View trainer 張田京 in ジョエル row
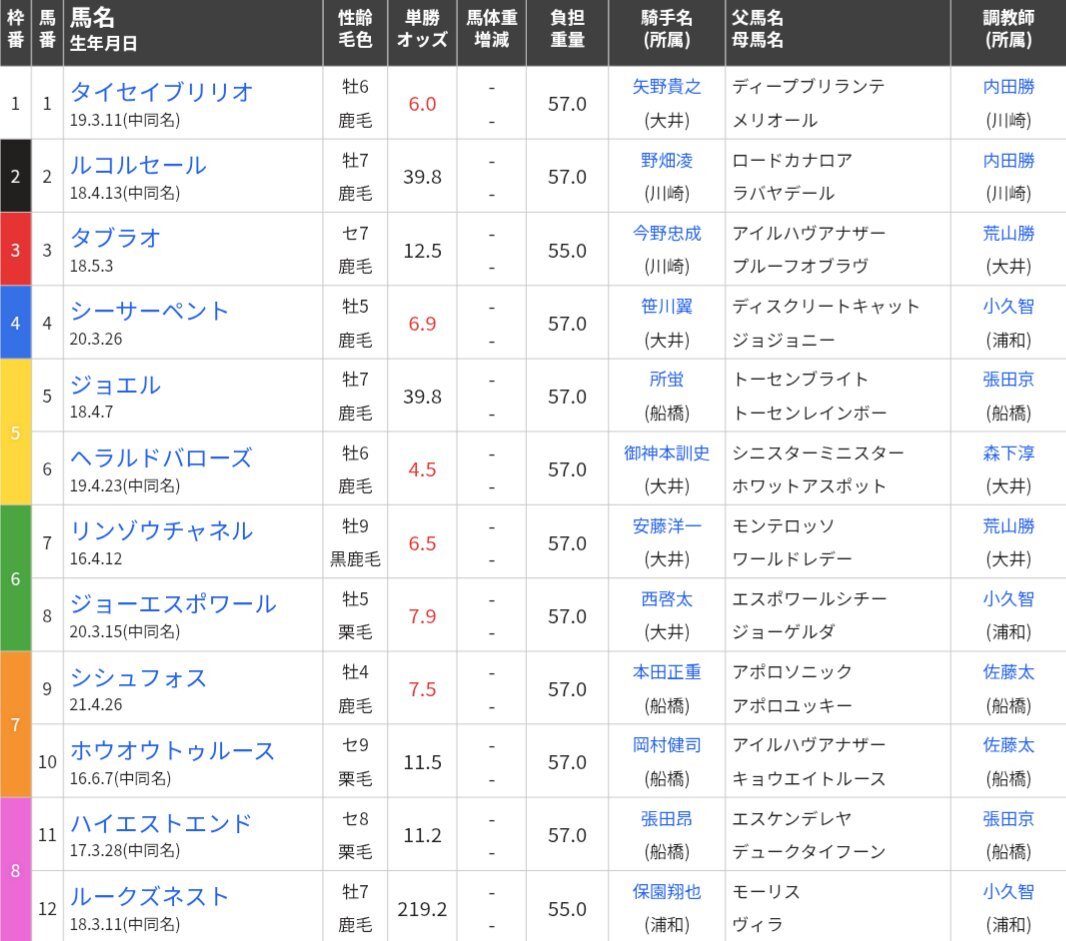The height and width of the screenshot is (941, 1066). 1008,379
